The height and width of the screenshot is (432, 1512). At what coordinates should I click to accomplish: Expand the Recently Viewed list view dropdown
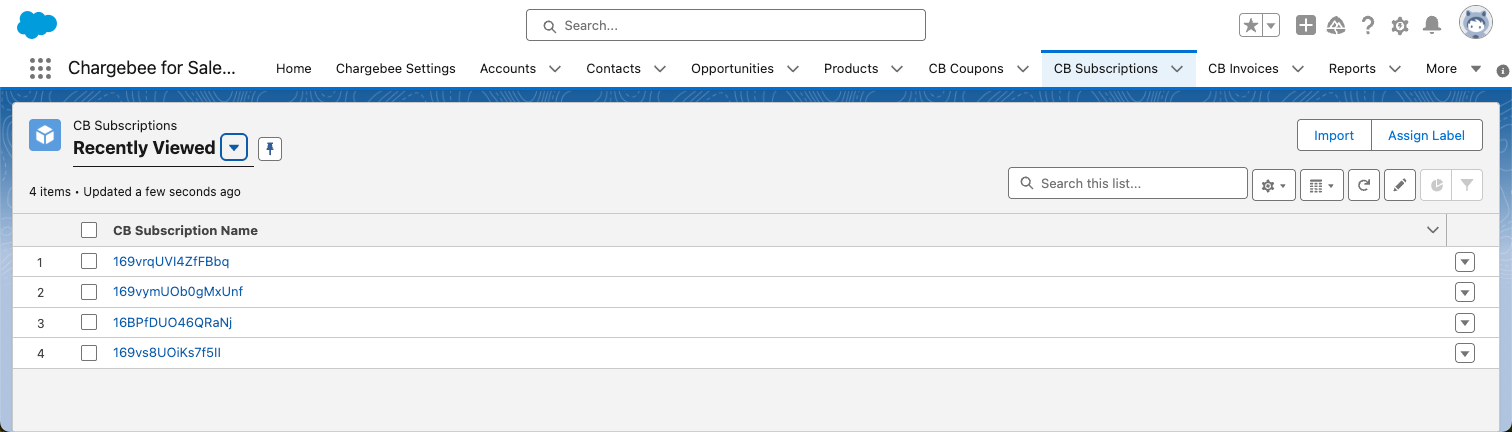coord(233,148)
